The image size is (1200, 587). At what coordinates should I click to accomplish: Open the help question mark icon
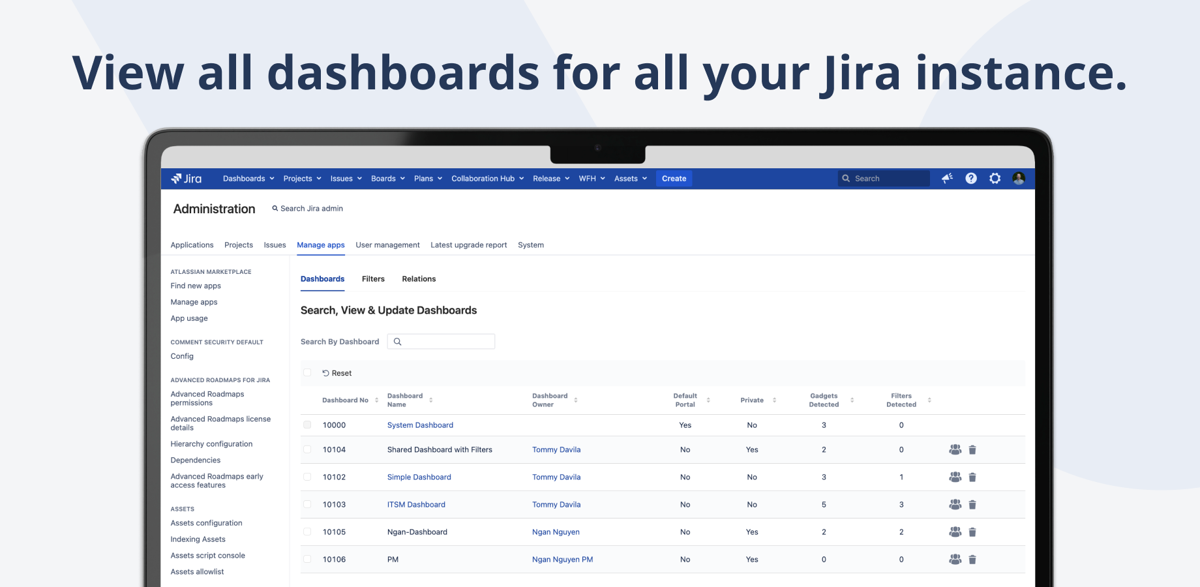point(971,179)
